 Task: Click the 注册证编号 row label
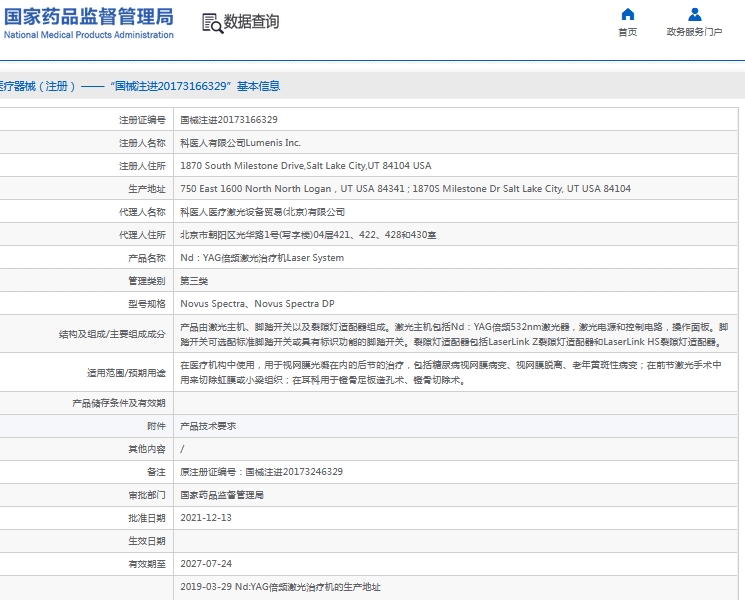click(142, 120)
